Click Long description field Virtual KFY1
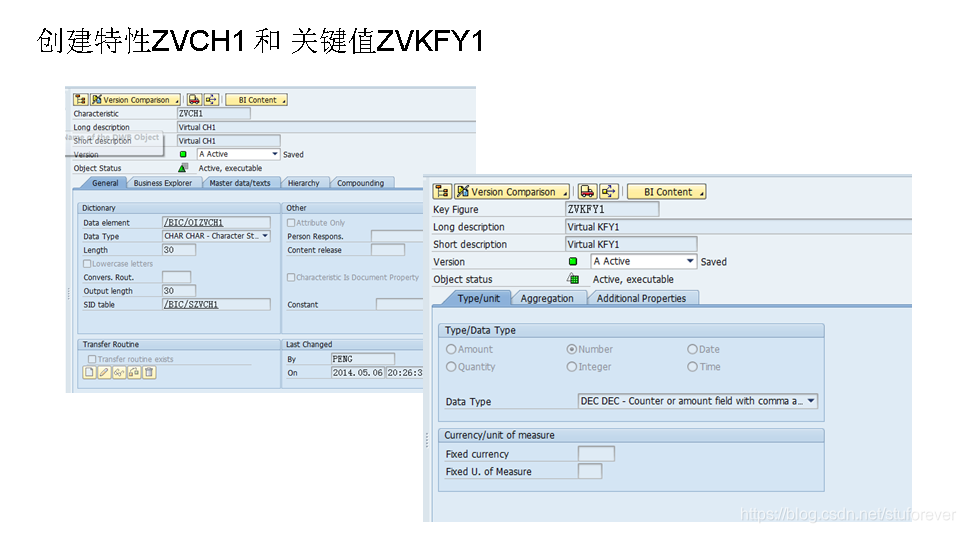 (x=738, y=227)
